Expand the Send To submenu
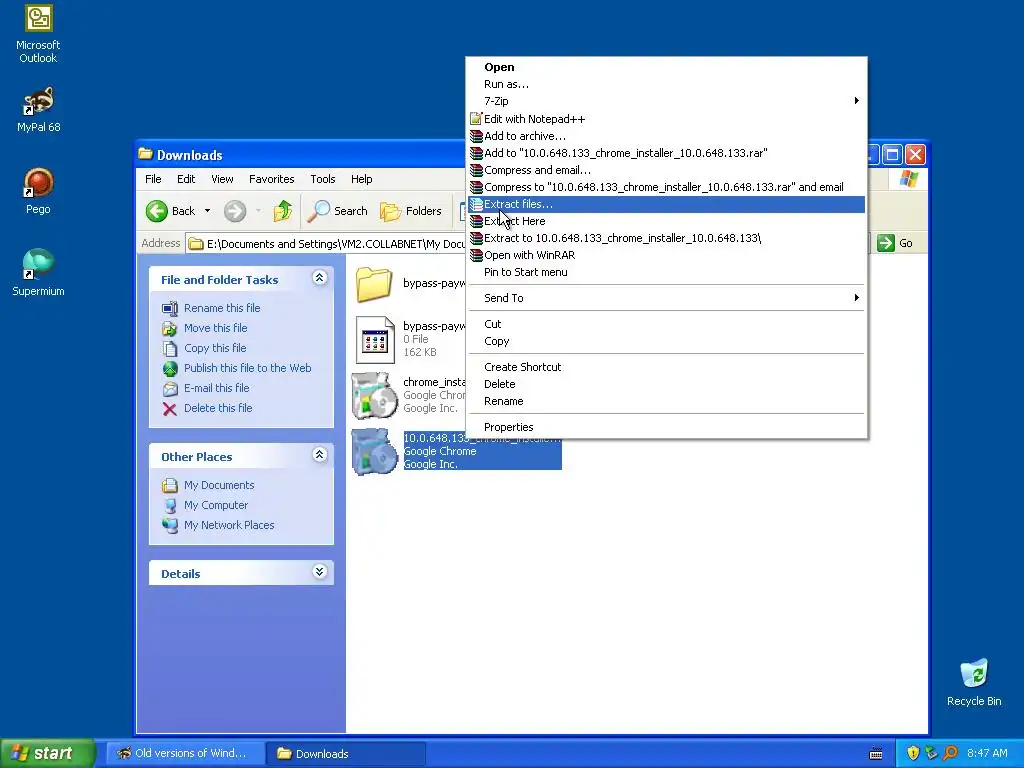The image size is (1024, 768). [x=667, y=298]
